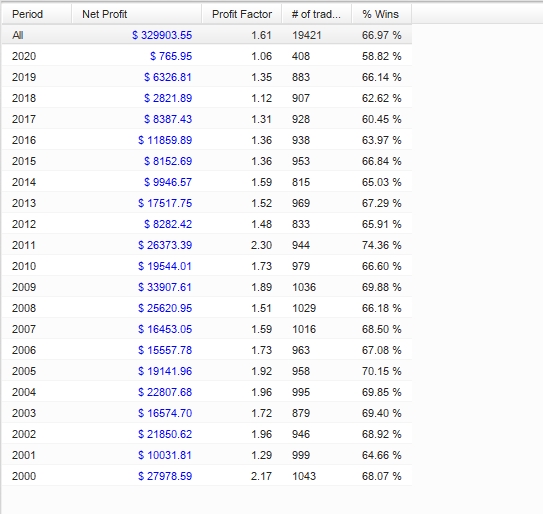Sort by the Period column header

(37, 14)
